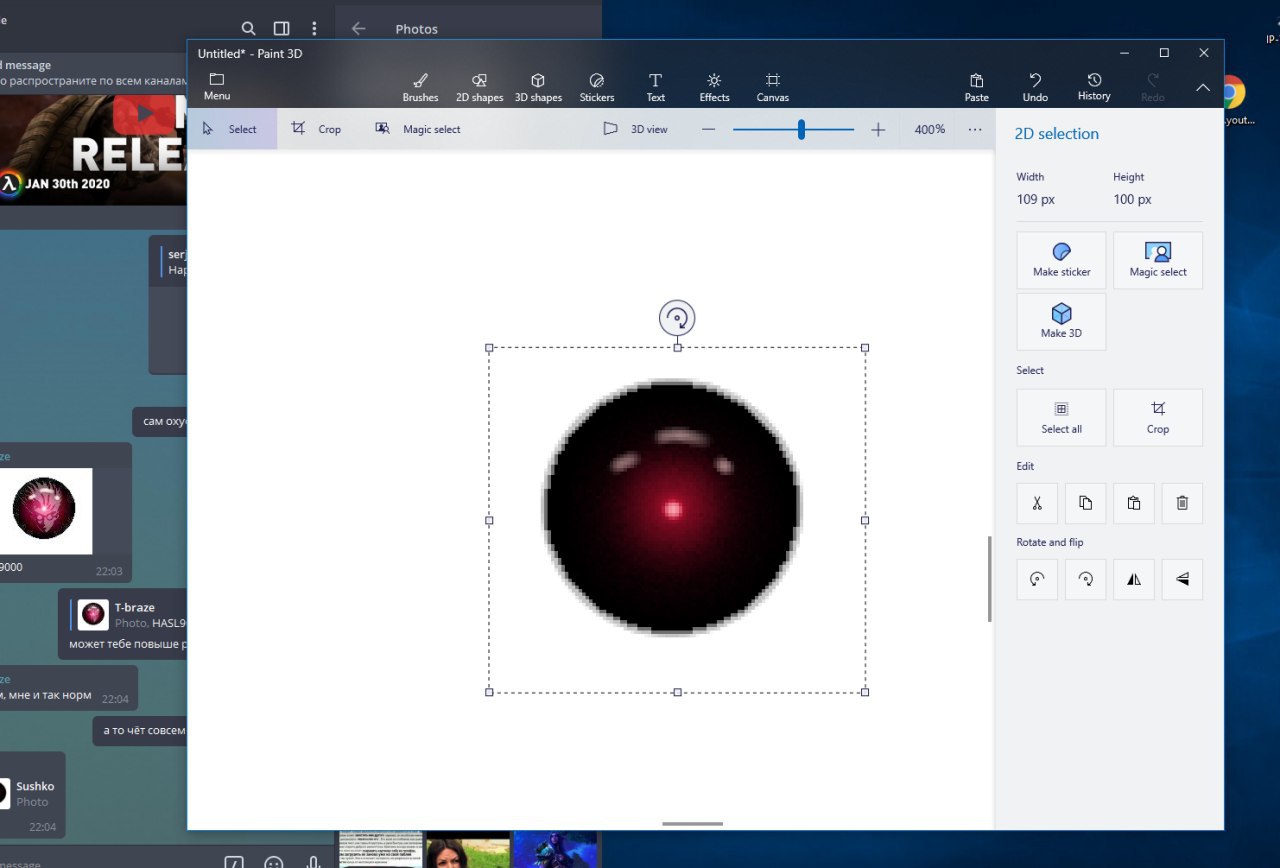The image size is (1280, 868).
Task: Open chat window three-dot menu
Action: [x=314, y=29]
